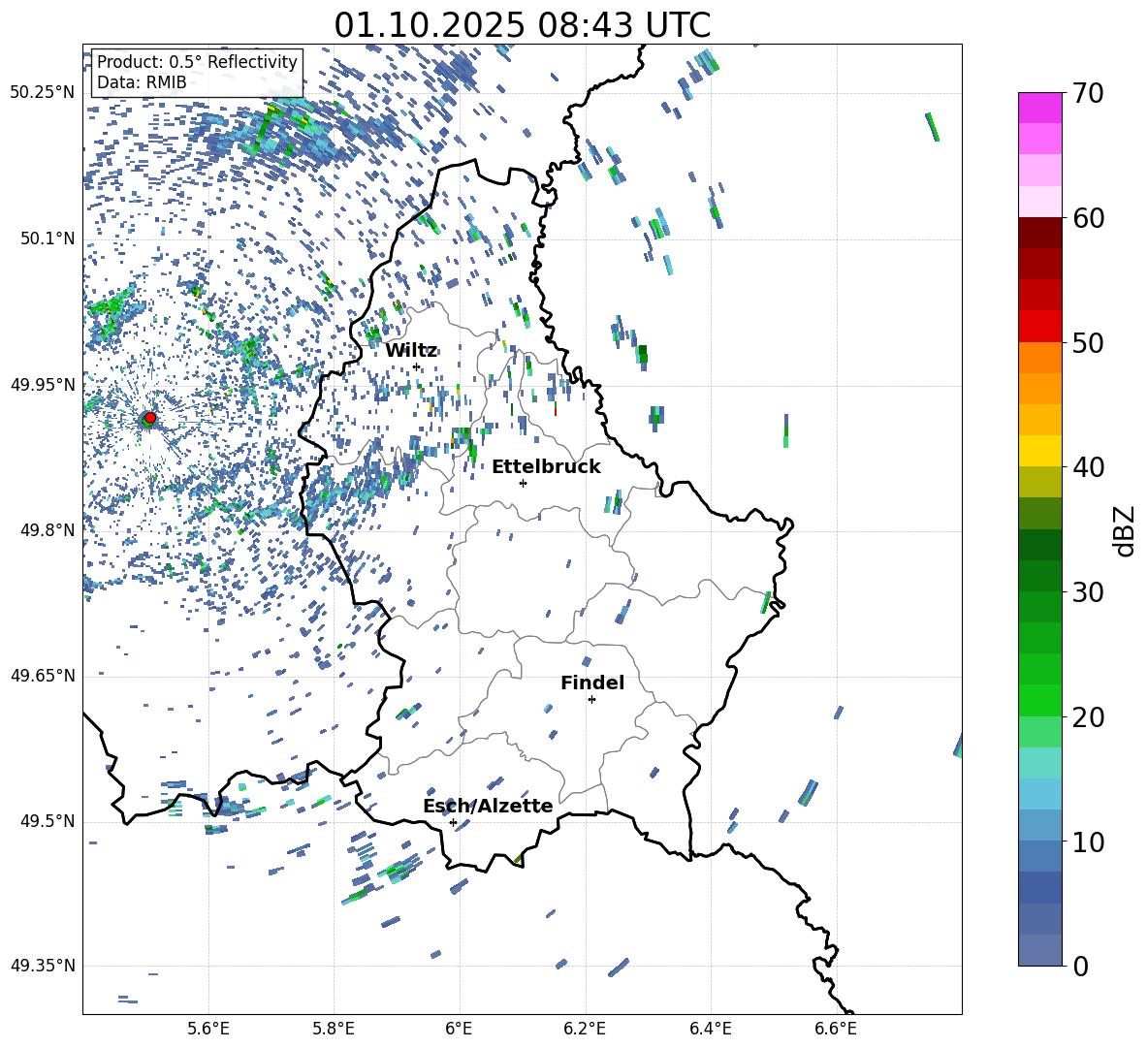Click the magenta top segment of colorbar
The image size is (1148, 1048).
point(1039,108)
